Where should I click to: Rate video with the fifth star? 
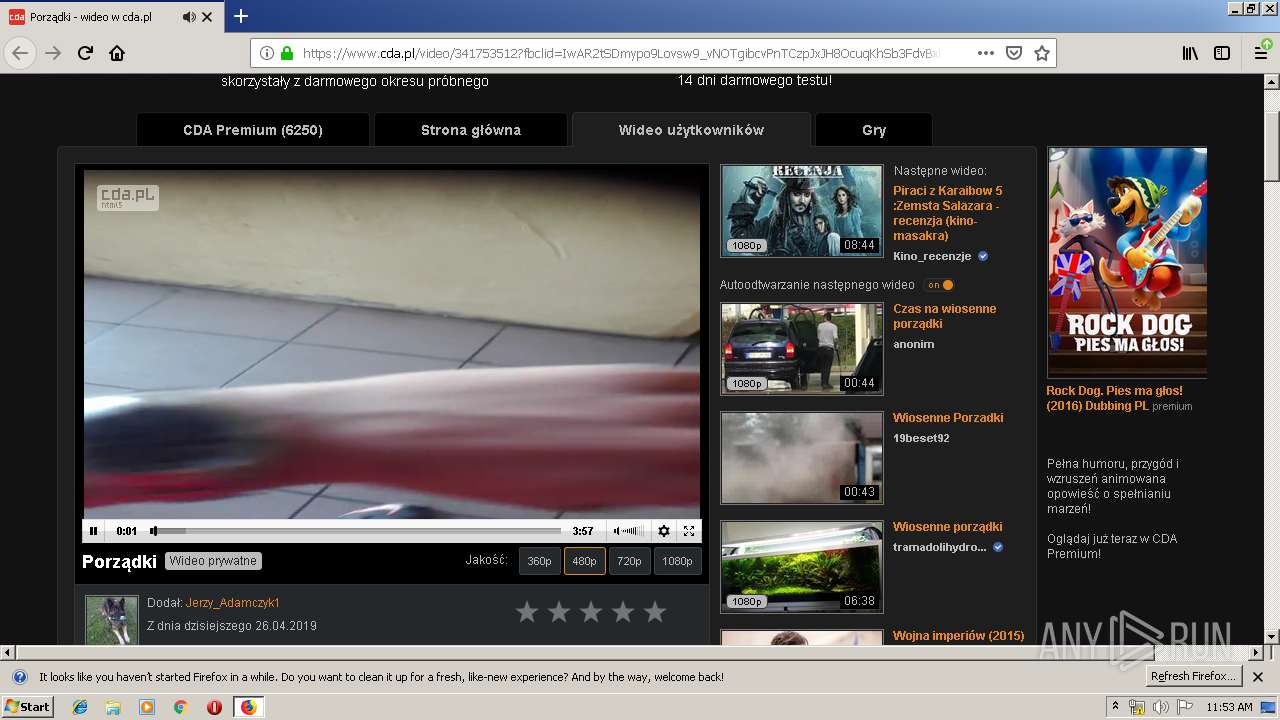[655, 612]
